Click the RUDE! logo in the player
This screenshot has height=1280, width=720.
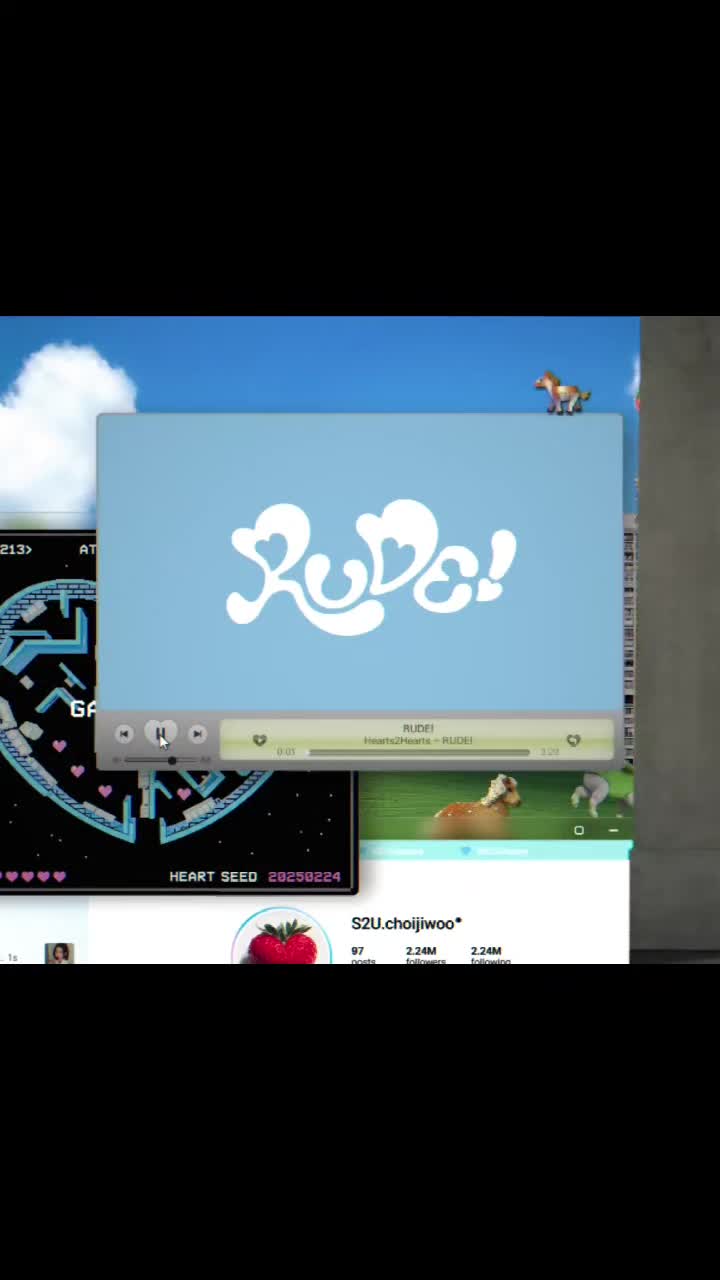pos(371,566)
